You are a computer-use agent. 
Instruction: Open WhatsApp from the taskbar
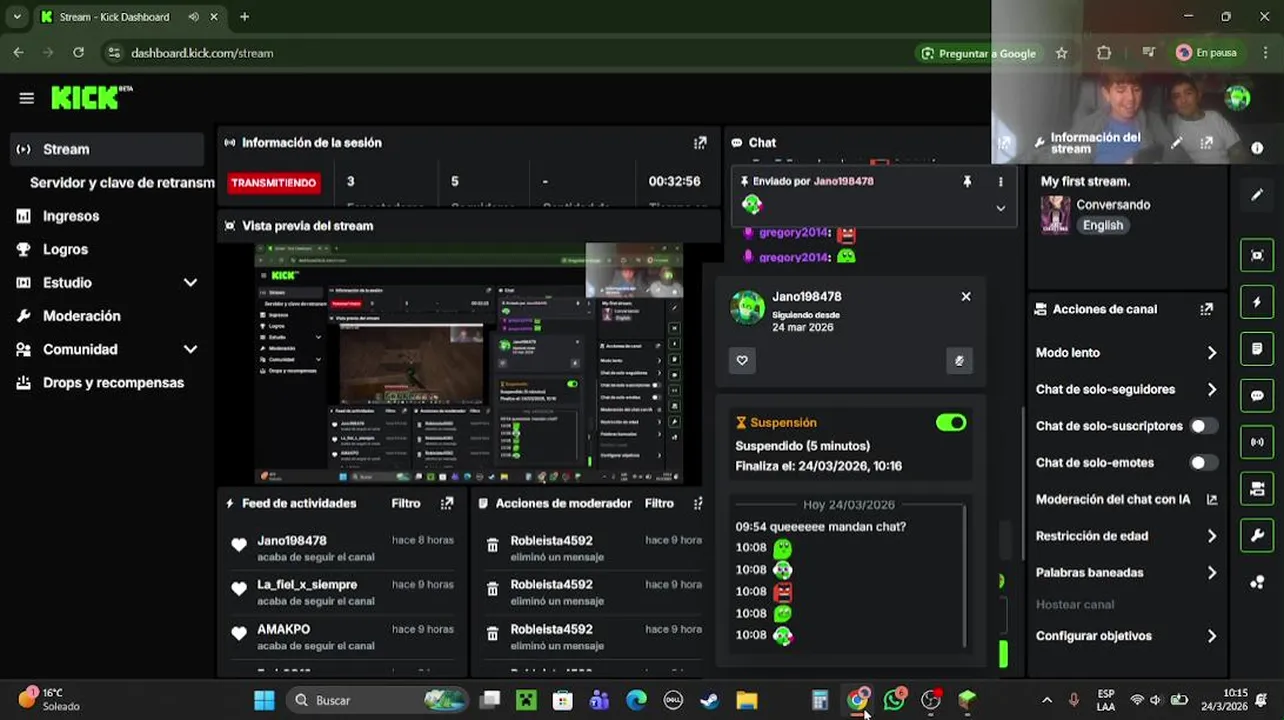point(894,700)
